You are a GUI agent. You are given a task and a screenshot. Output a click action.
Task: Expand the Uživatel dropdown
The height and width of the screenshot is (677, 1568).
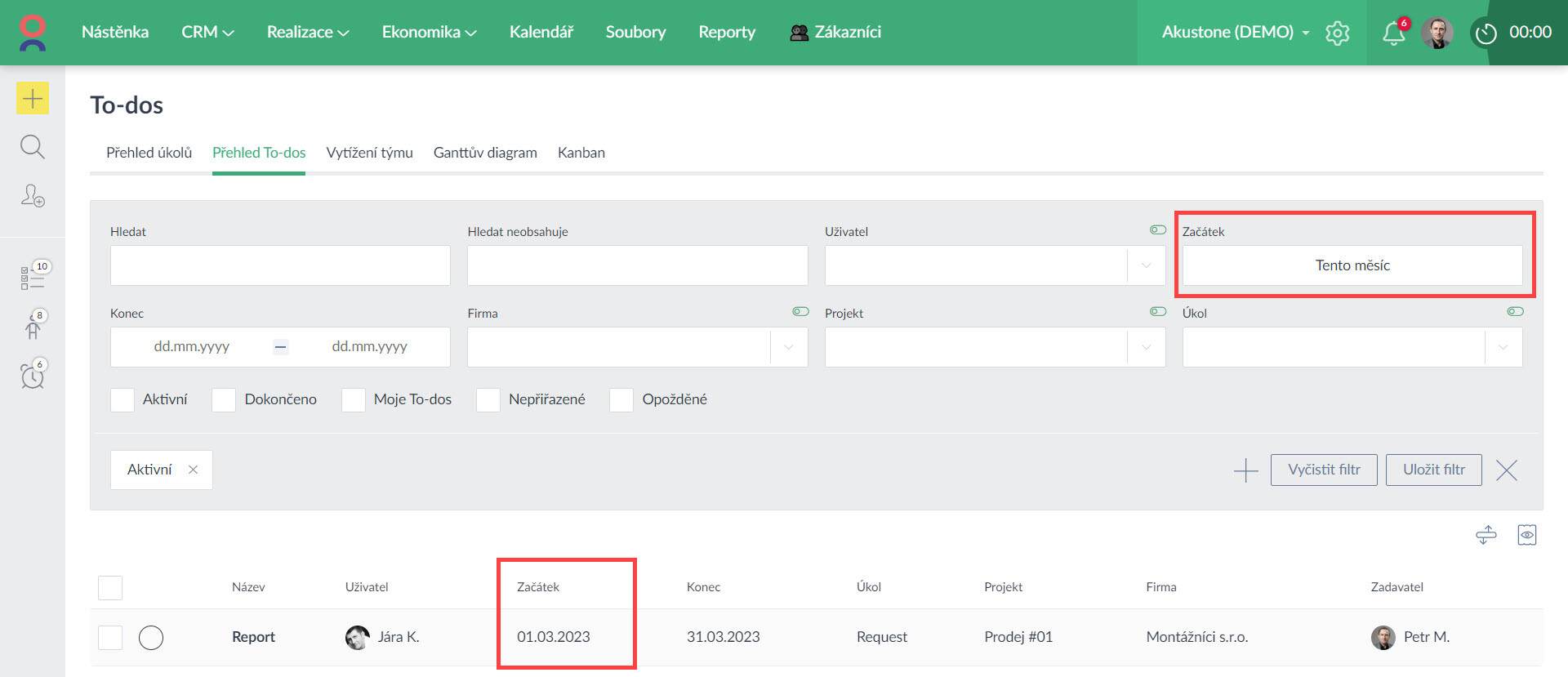1146,265
